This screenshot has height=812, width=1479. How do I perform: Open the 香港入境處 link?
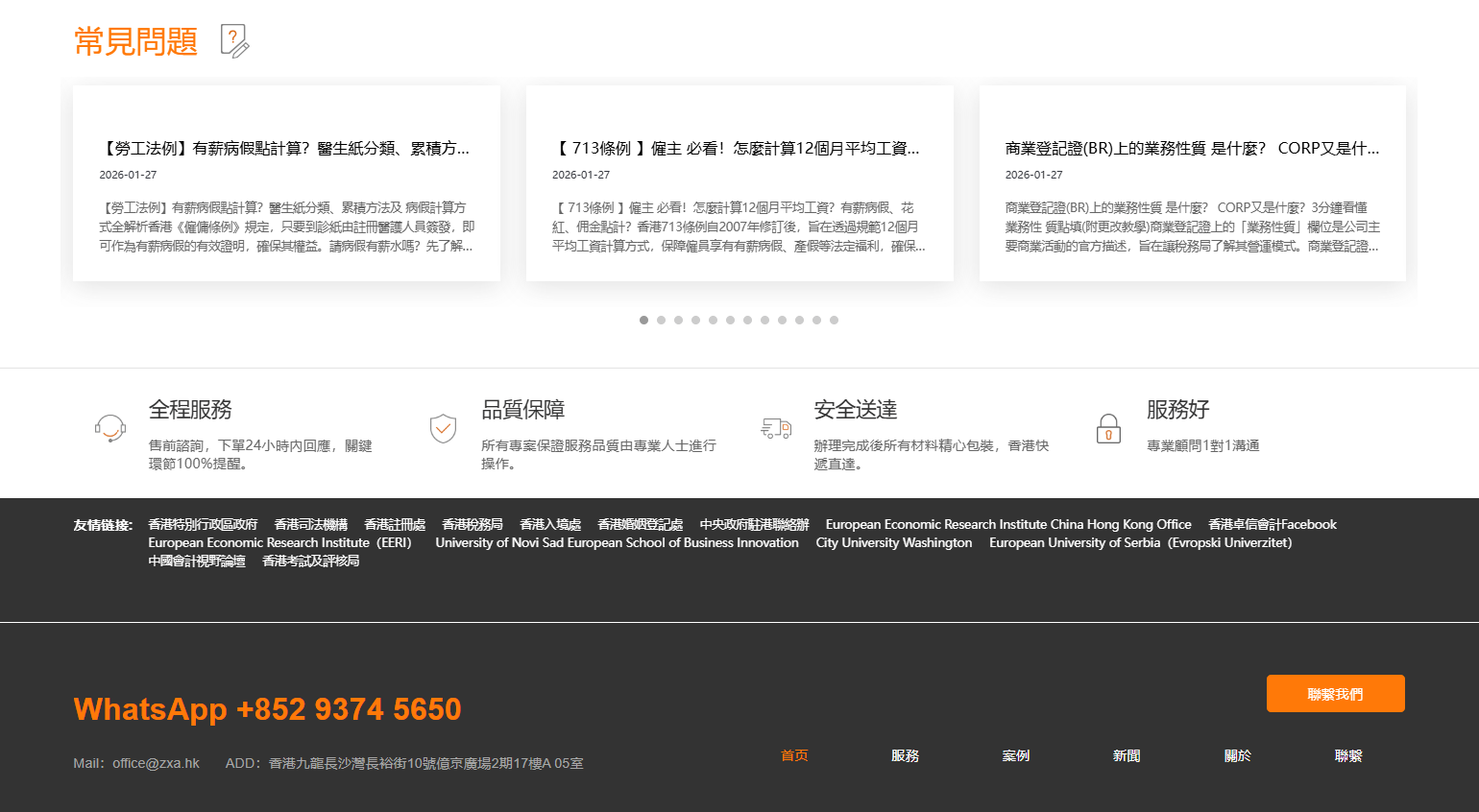pyautogui.click(x=547, y=524)
